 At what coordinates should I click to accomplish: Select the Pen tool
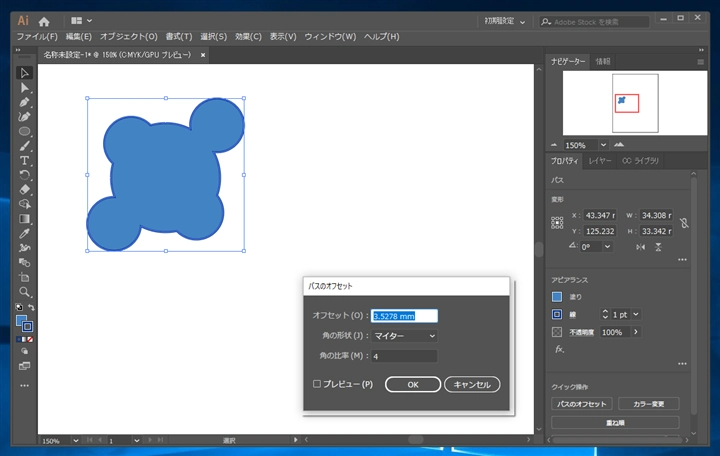click(24, 102)
